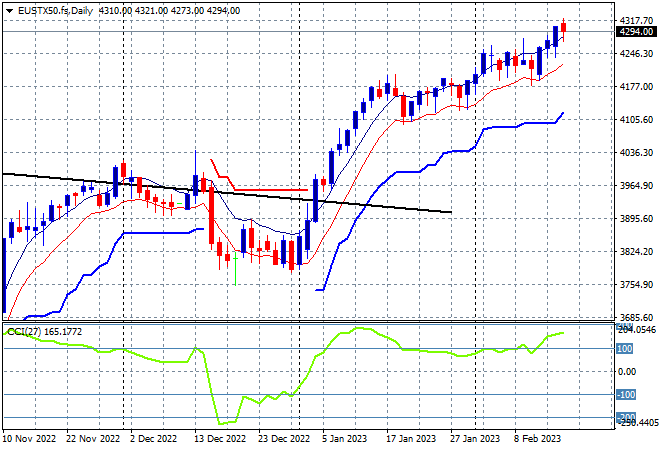This screenshot has width=660, height=450.
Task: Click the CCI 0.00 level label
Action: (x=627, y=372)
